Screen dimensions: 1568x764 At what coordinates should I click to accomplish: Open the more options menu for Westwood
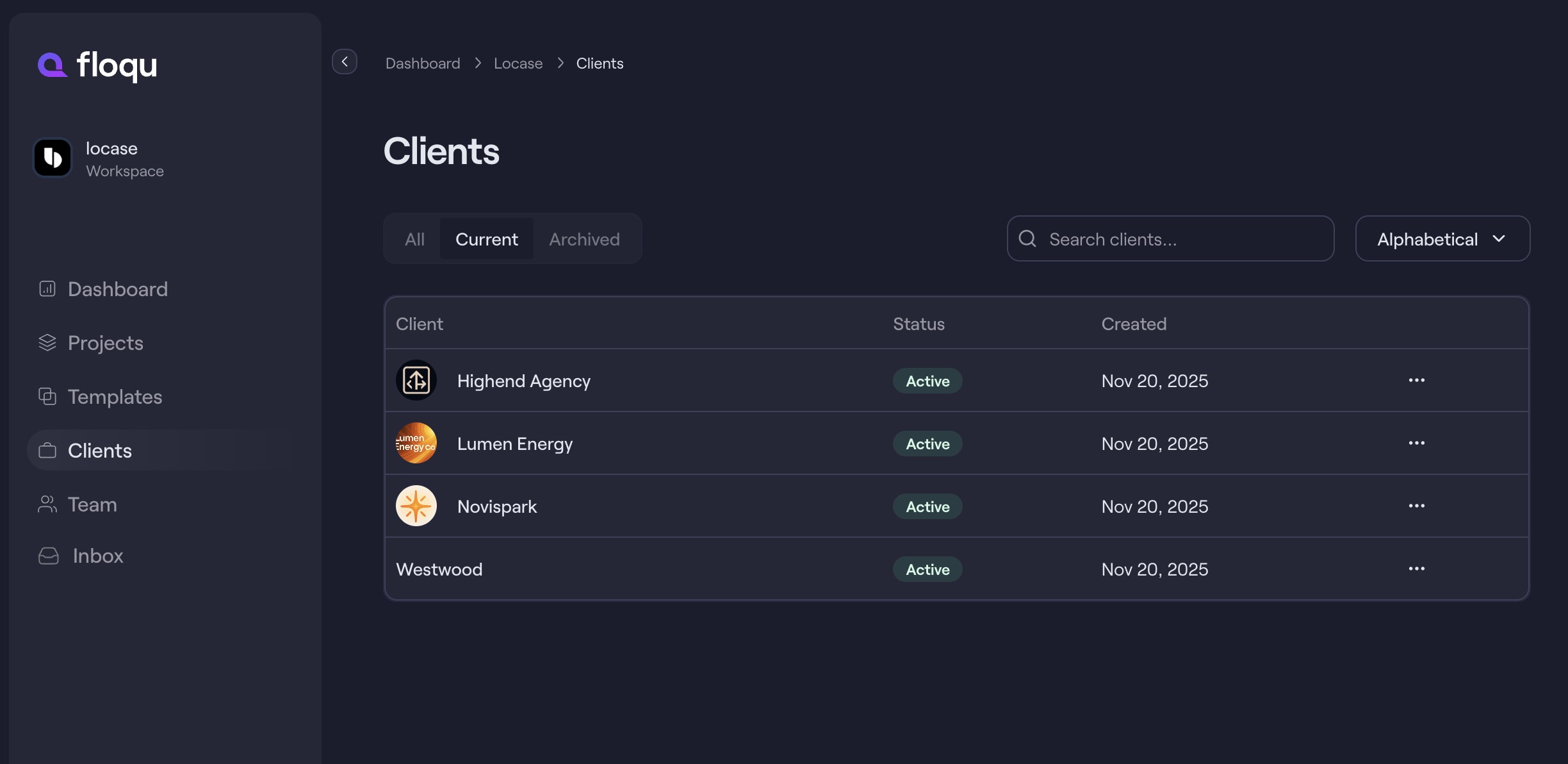coord(1416,569)
